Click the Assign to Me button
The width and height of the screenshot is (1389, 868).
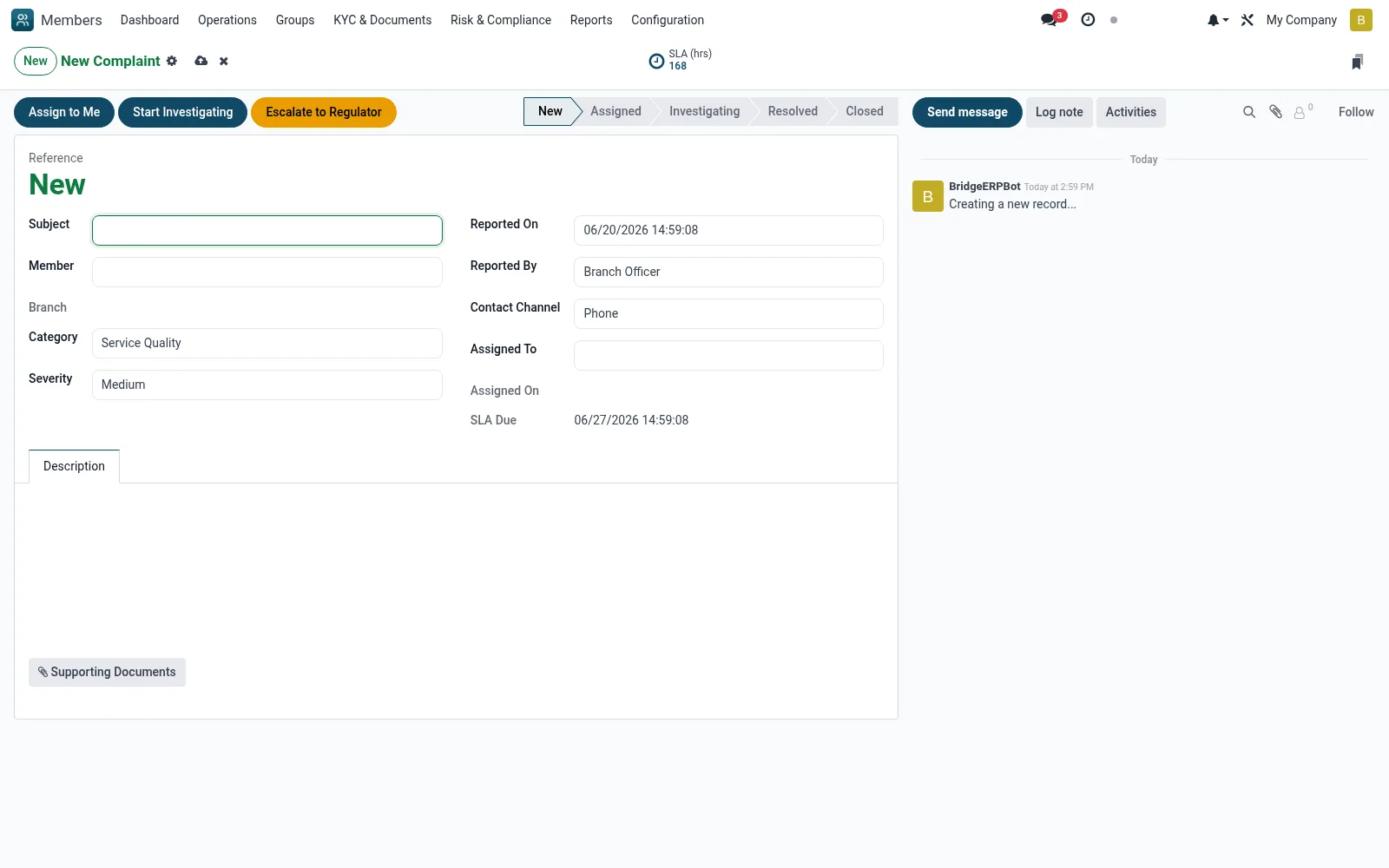tap(64, 112)
